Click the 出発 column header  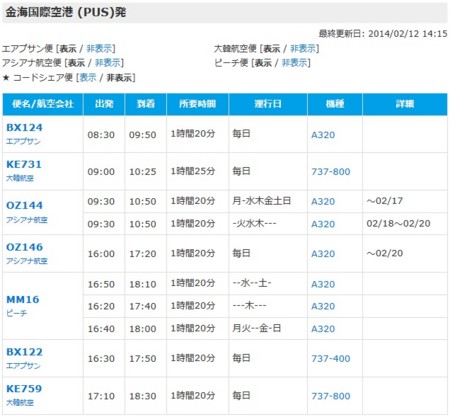point(104,104)
